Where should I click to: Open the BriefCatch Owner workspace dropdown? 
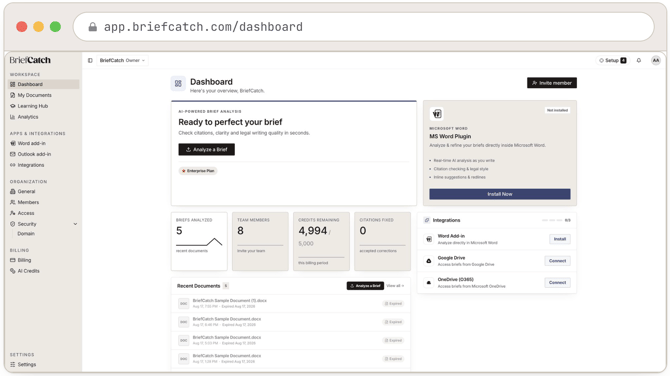(122, 60)
